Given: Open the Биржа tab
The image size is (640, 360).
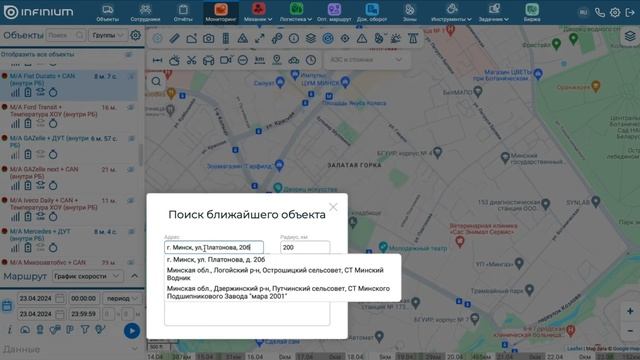Looking at the screenshot, I should coord(532,12).
